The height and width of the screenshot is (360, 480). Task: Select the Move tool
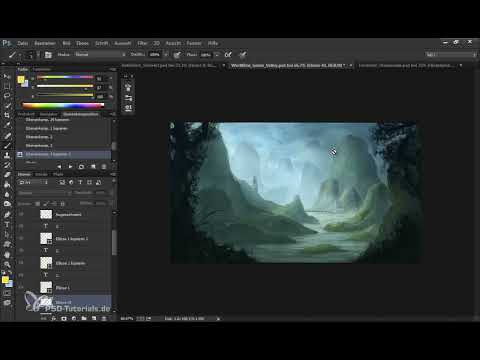tap(7, 76)
